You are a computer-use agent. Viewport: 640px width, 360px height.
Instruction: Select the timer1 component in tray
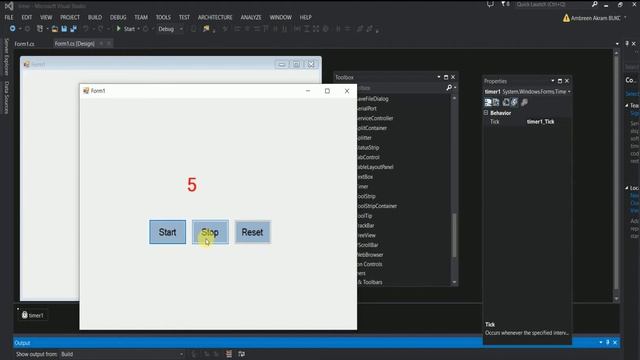33,315
